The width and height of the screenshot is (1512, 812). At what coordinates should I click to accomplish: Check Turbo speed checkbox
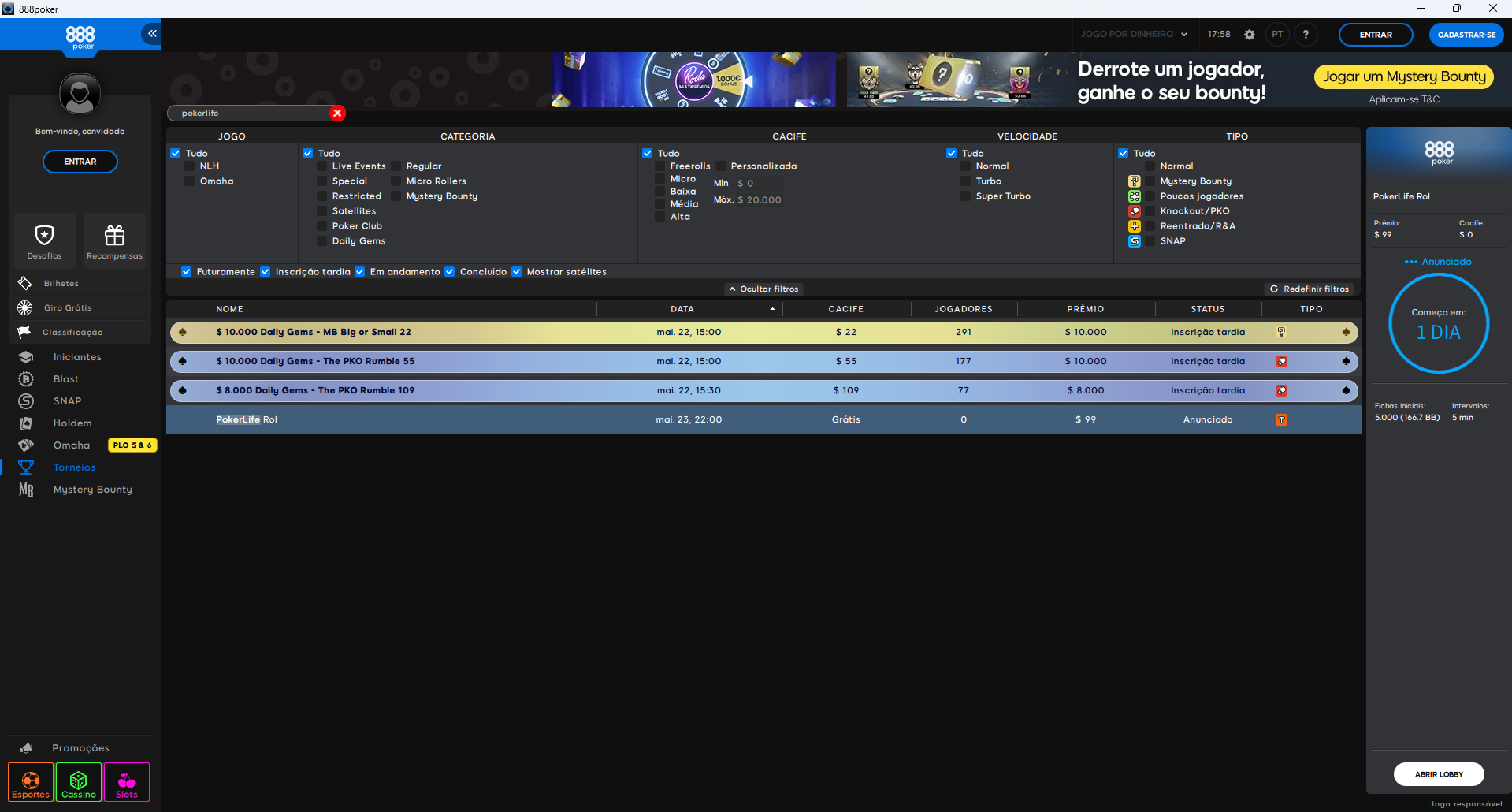966,181
